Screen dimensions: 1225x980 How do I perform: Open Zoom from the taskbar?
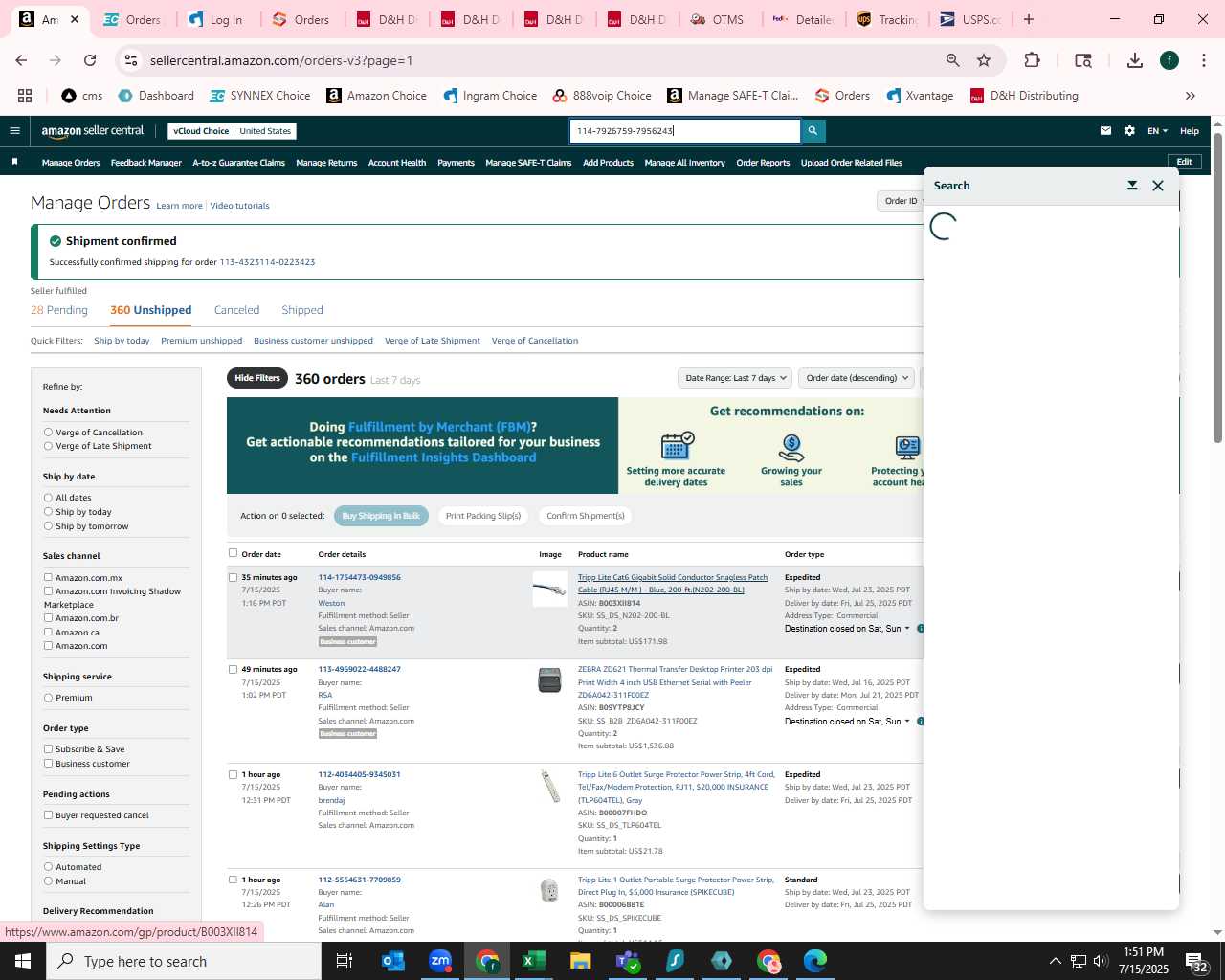pyautogui.click(x=440, y=961)
